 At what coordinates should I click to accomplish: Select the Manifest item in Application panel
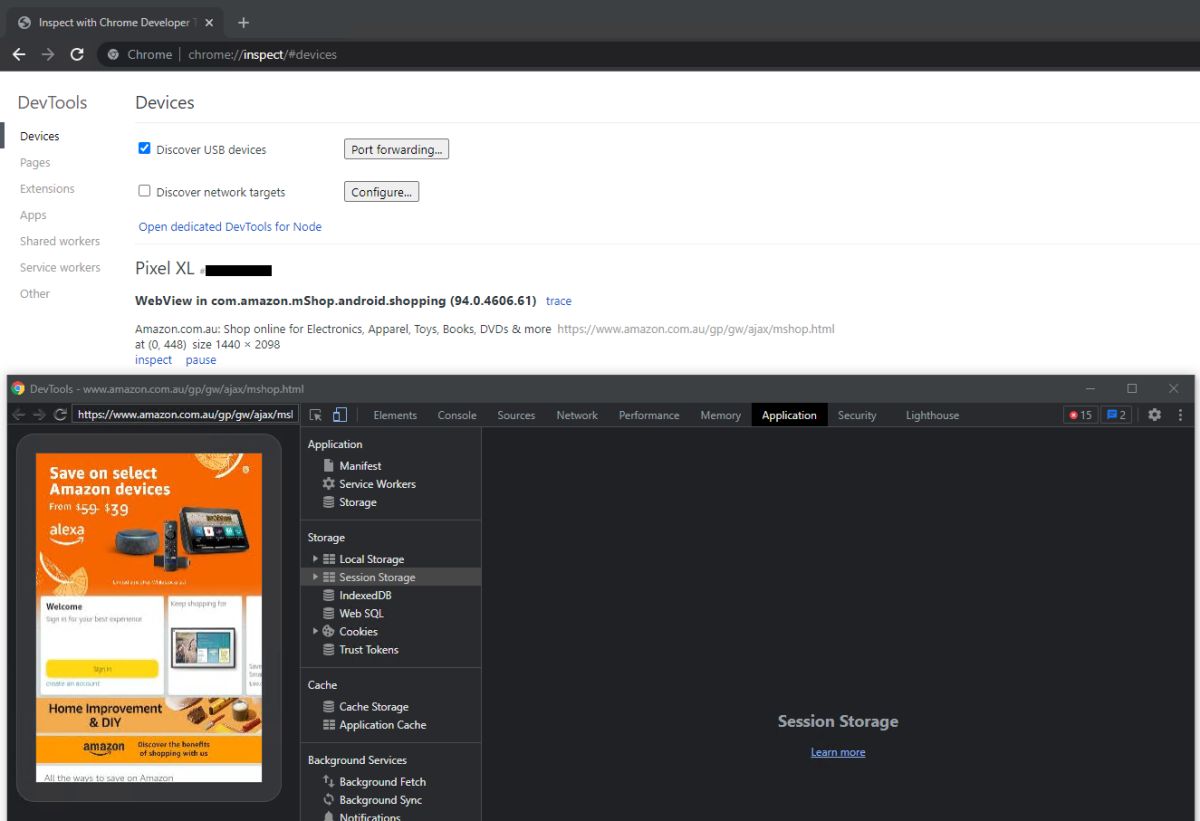[x=360, y=466]
